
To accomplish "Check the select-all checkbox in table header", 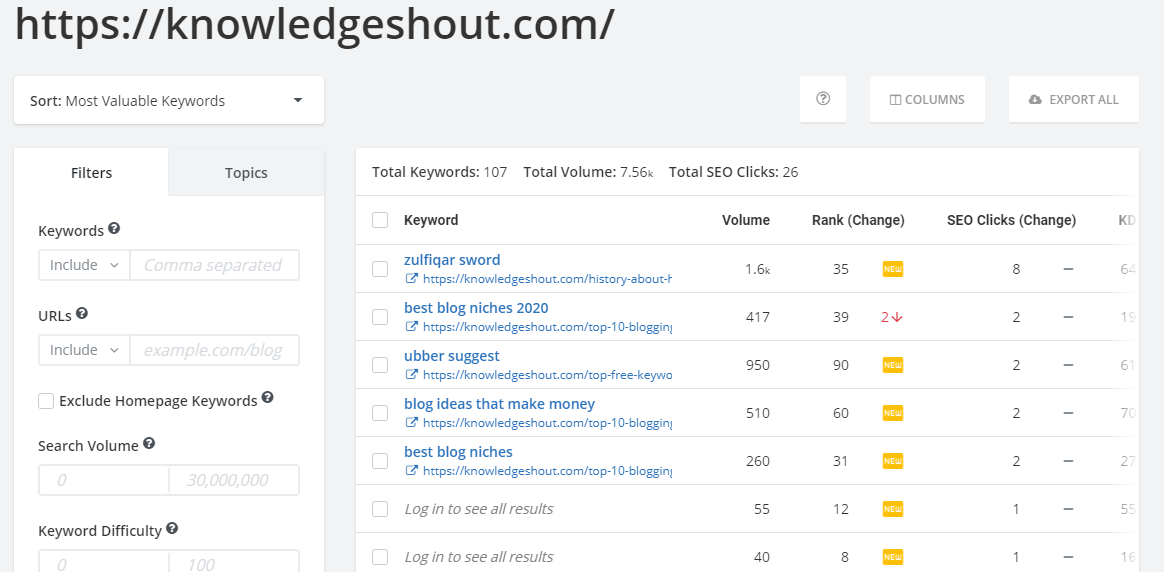I will coord(380,220).
